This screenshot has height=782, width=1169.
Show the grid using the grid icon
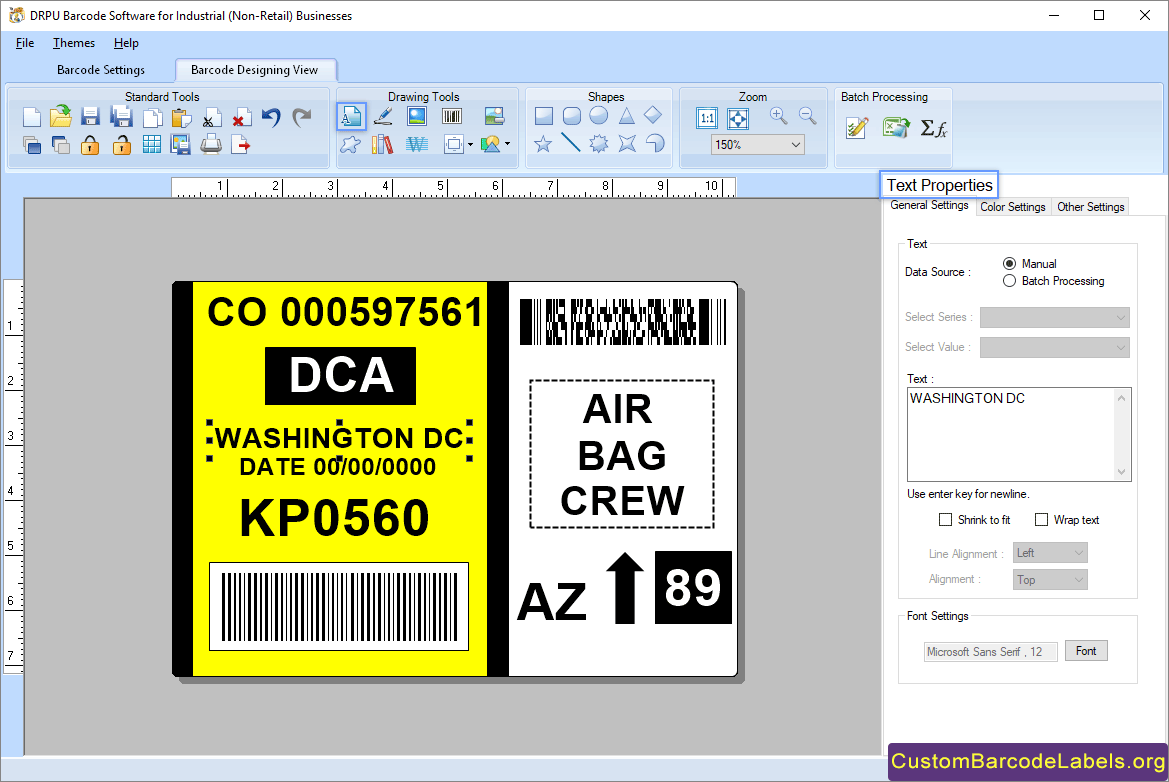click(x=151, y=145)
